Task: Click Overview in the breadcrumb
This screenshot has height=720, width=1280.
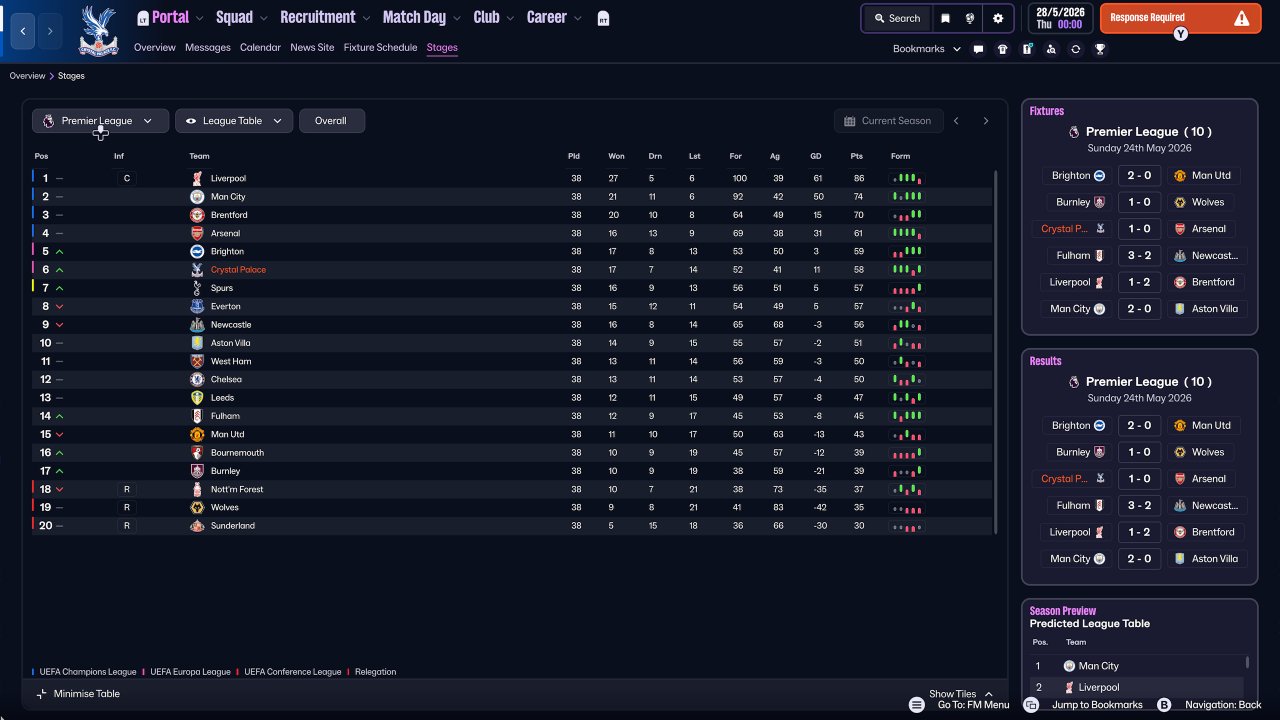Action: point(27,76)
